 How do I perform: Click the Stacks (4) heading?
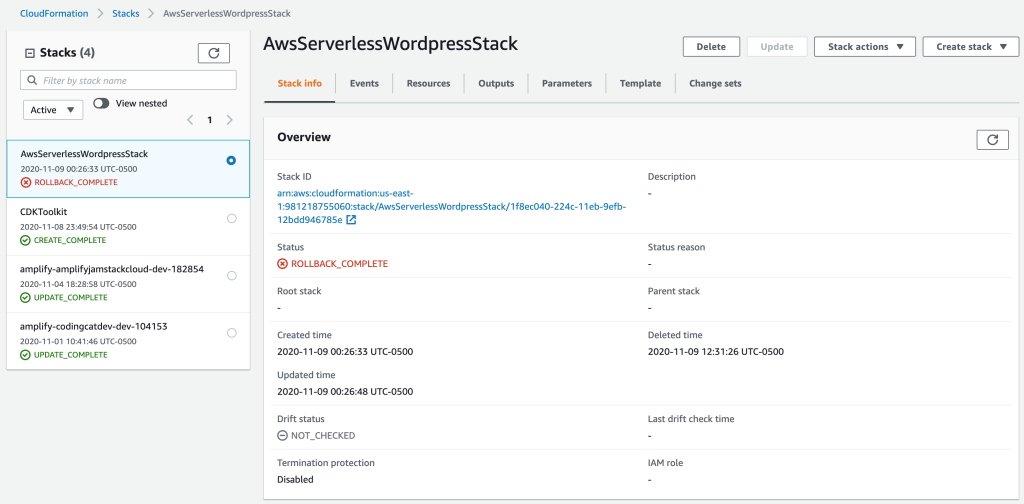[x=67, y=53]
